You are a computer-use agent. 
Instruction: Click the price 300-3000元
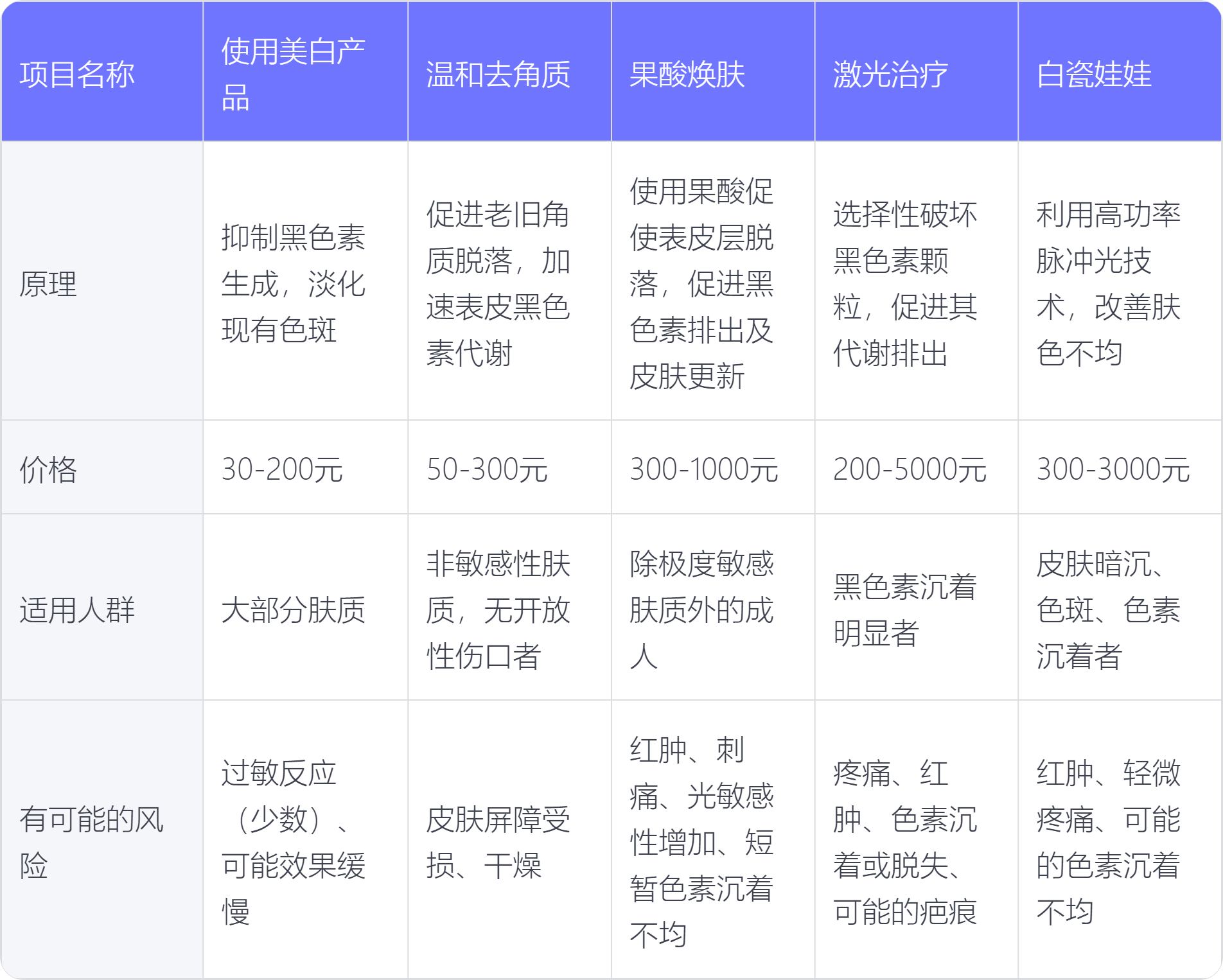[x=1113, y=469]
